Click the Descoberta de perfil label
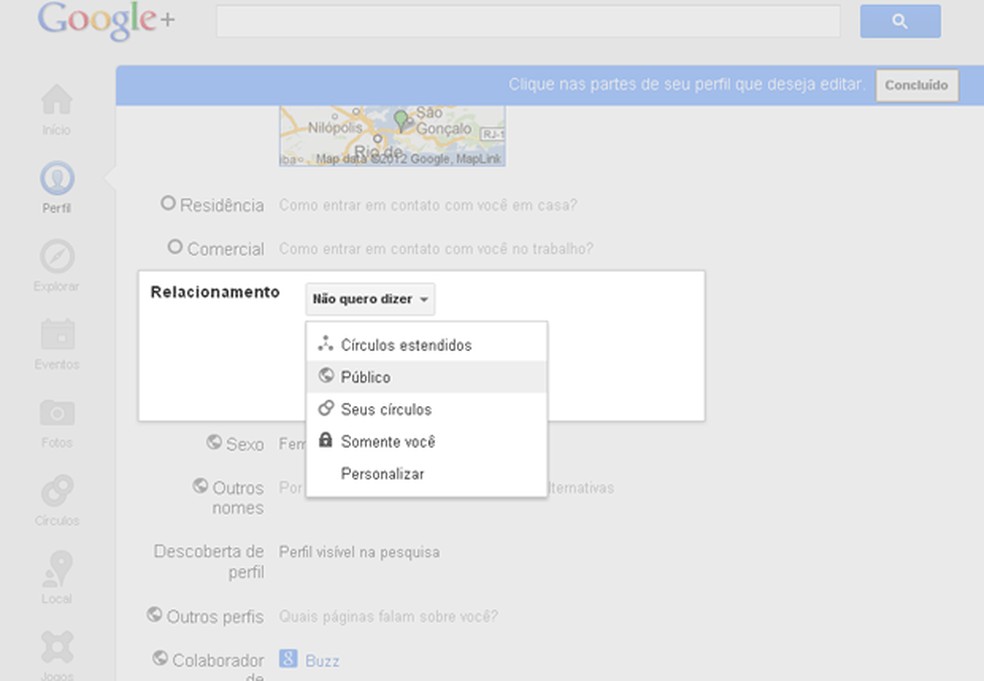984x681 pixels. coord(209,562)
